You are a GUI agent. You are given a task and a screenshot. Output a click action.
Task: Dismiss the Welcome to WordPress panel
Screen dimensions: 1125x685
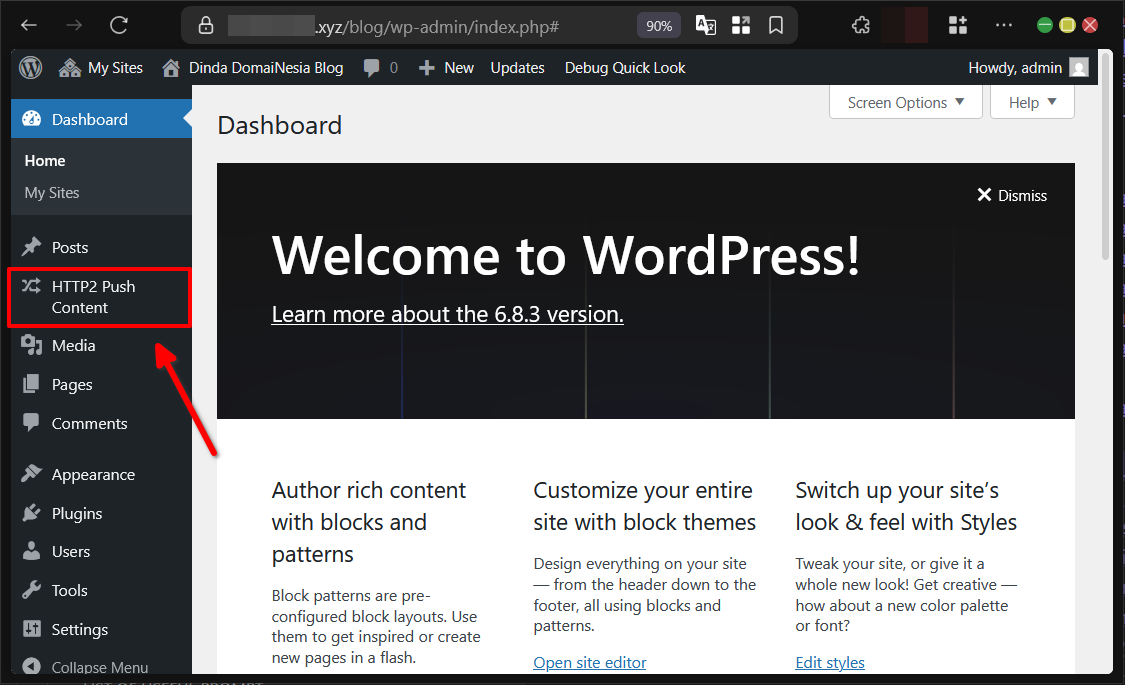(1012, 195)
